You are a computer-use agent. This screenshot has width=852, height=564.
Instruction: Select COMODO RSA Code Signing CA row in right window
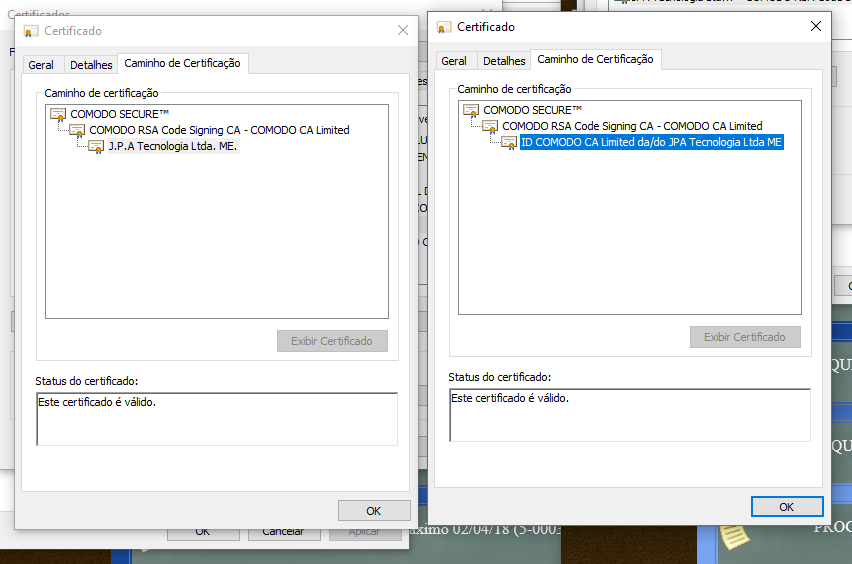pyautogui.click(x=632, y=126)
